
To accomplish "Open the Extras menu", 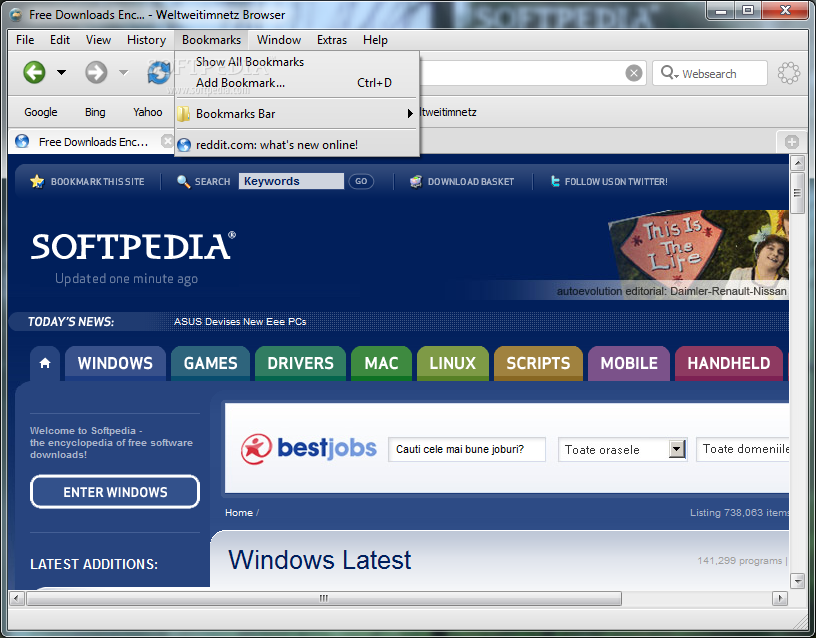I will [332, 40].
